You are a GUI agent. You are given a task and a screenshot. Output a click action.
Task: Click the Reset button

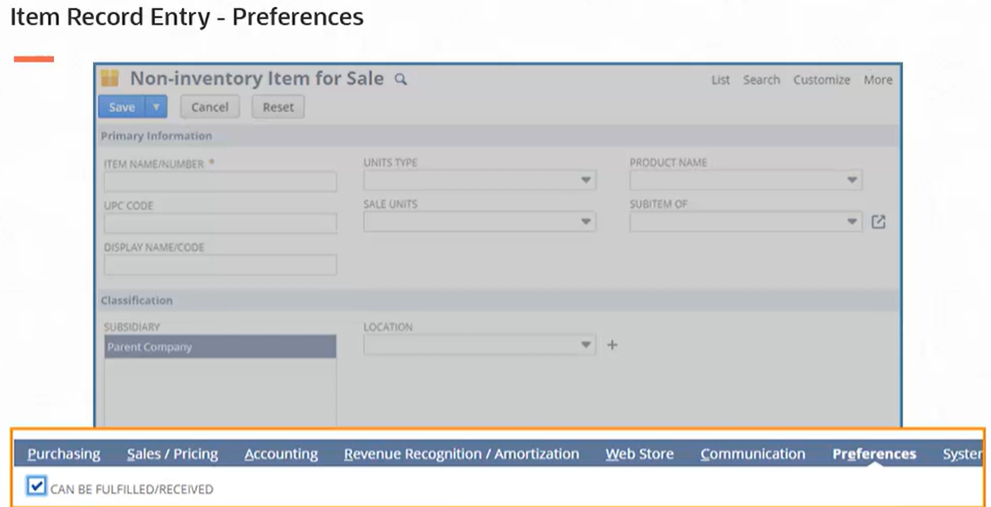(x=278, y=107)
